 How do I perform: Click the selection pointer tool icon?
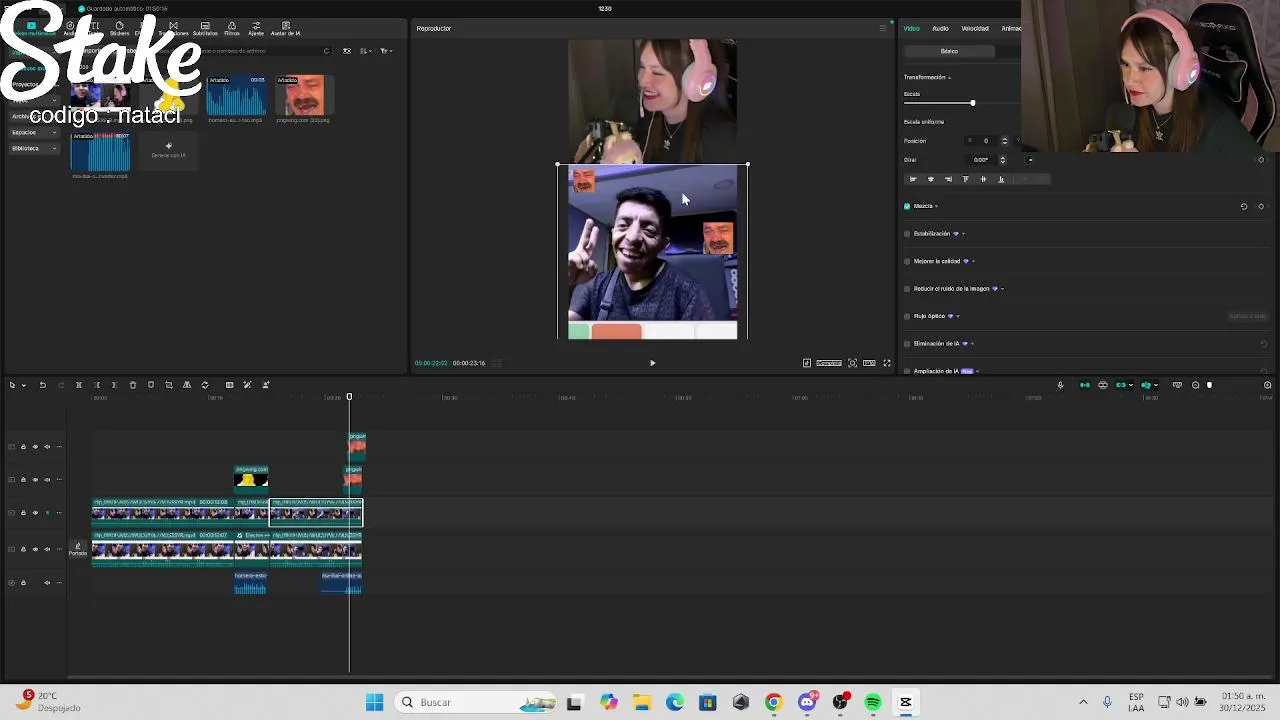pyautogui.click(x=12, y=385)
